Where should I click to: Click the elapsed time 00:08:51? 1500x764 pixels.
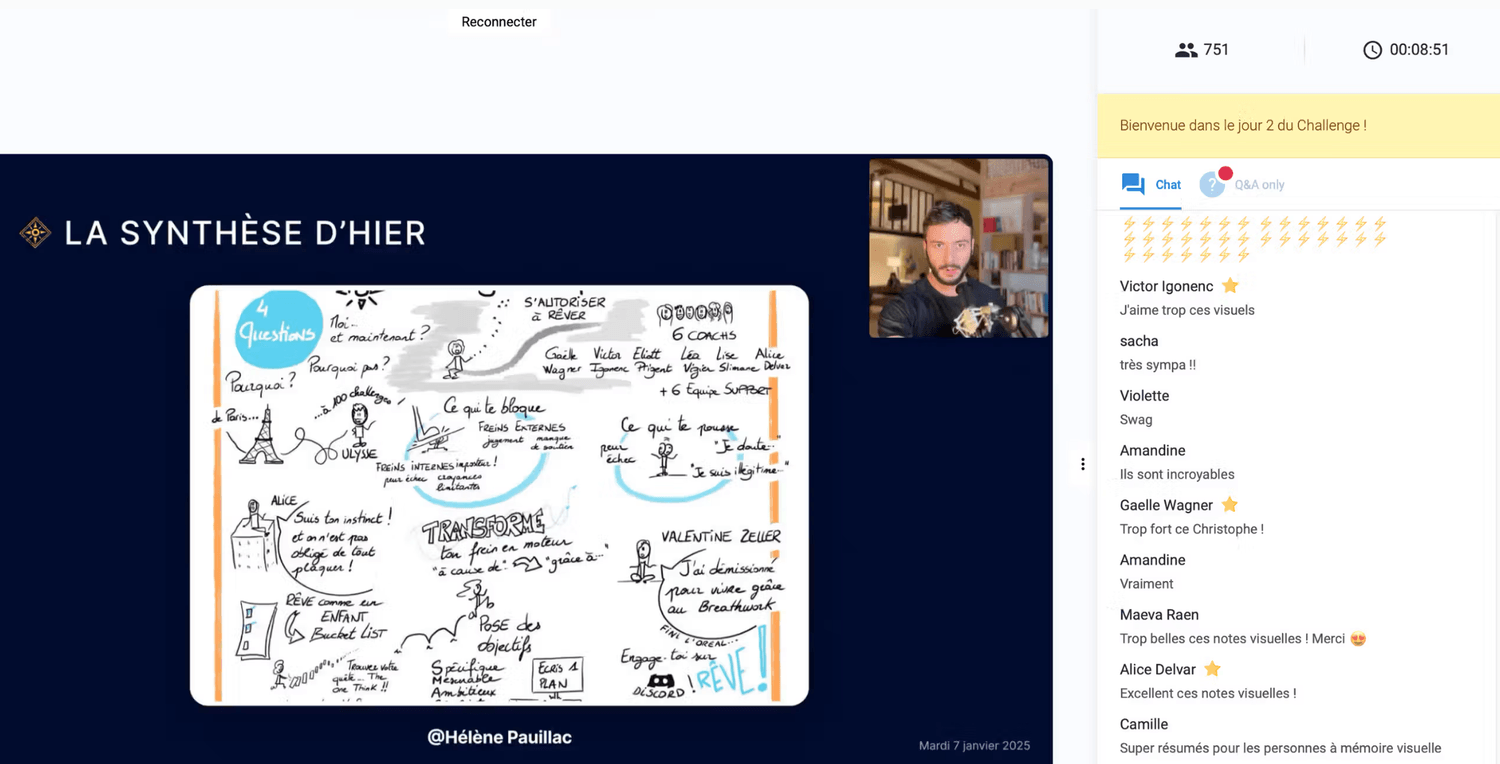coord(1419,50)
